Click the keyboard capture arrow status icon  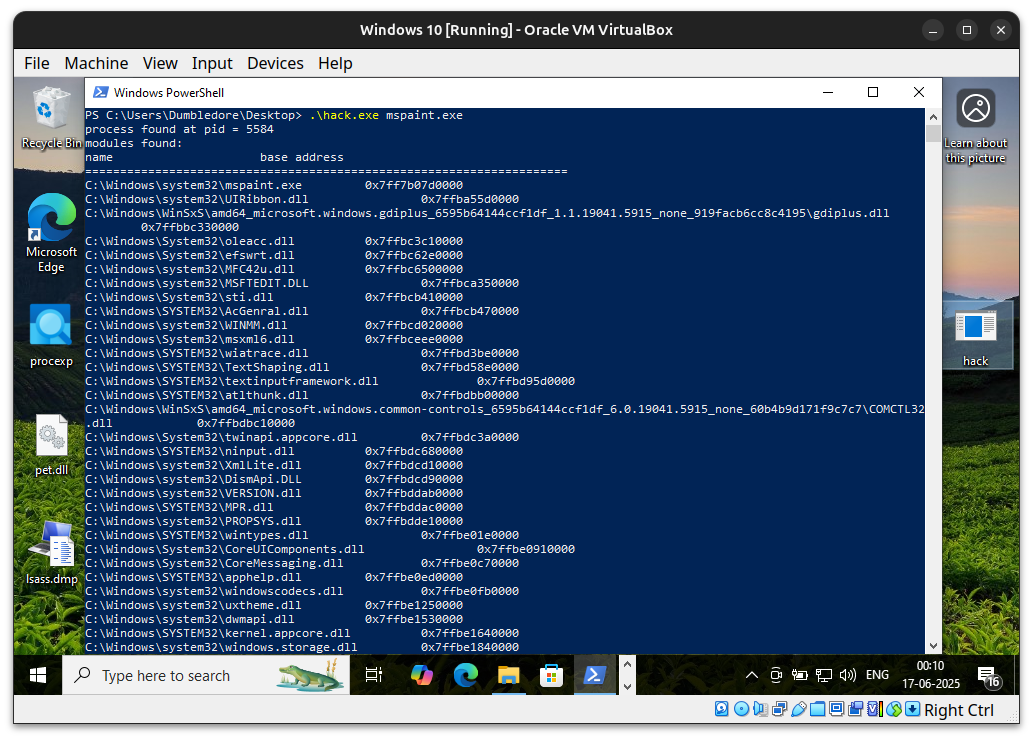(913, 710)
